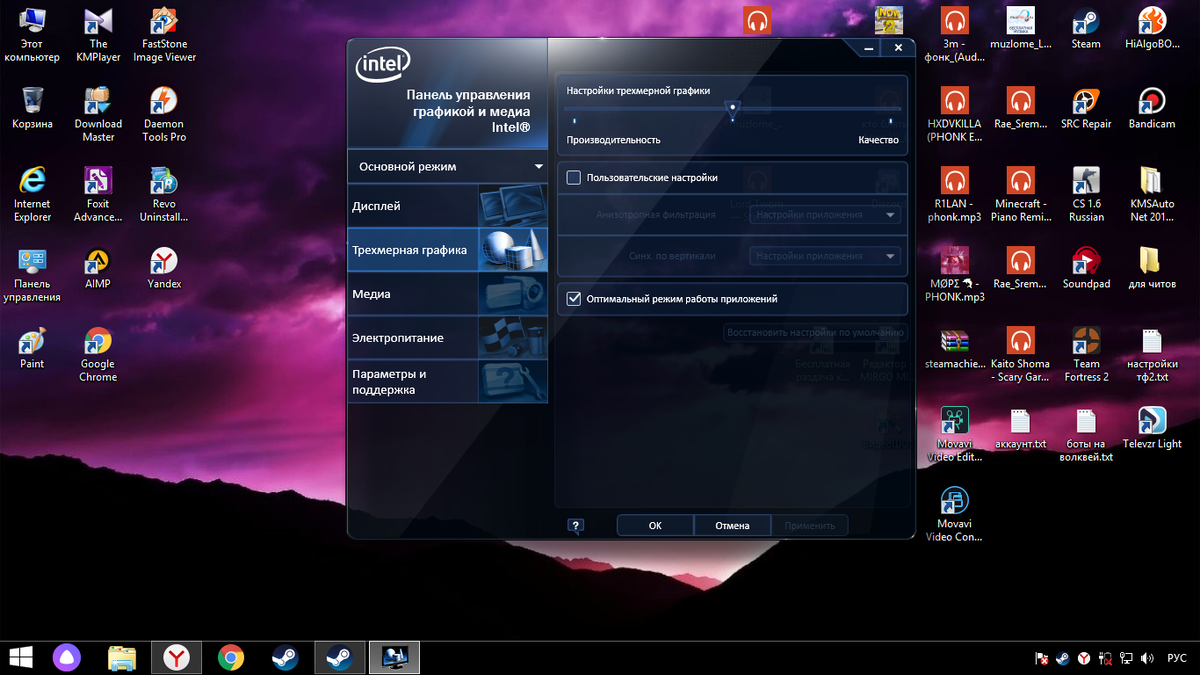Open Paint desktop shortcut

point(32,348)
